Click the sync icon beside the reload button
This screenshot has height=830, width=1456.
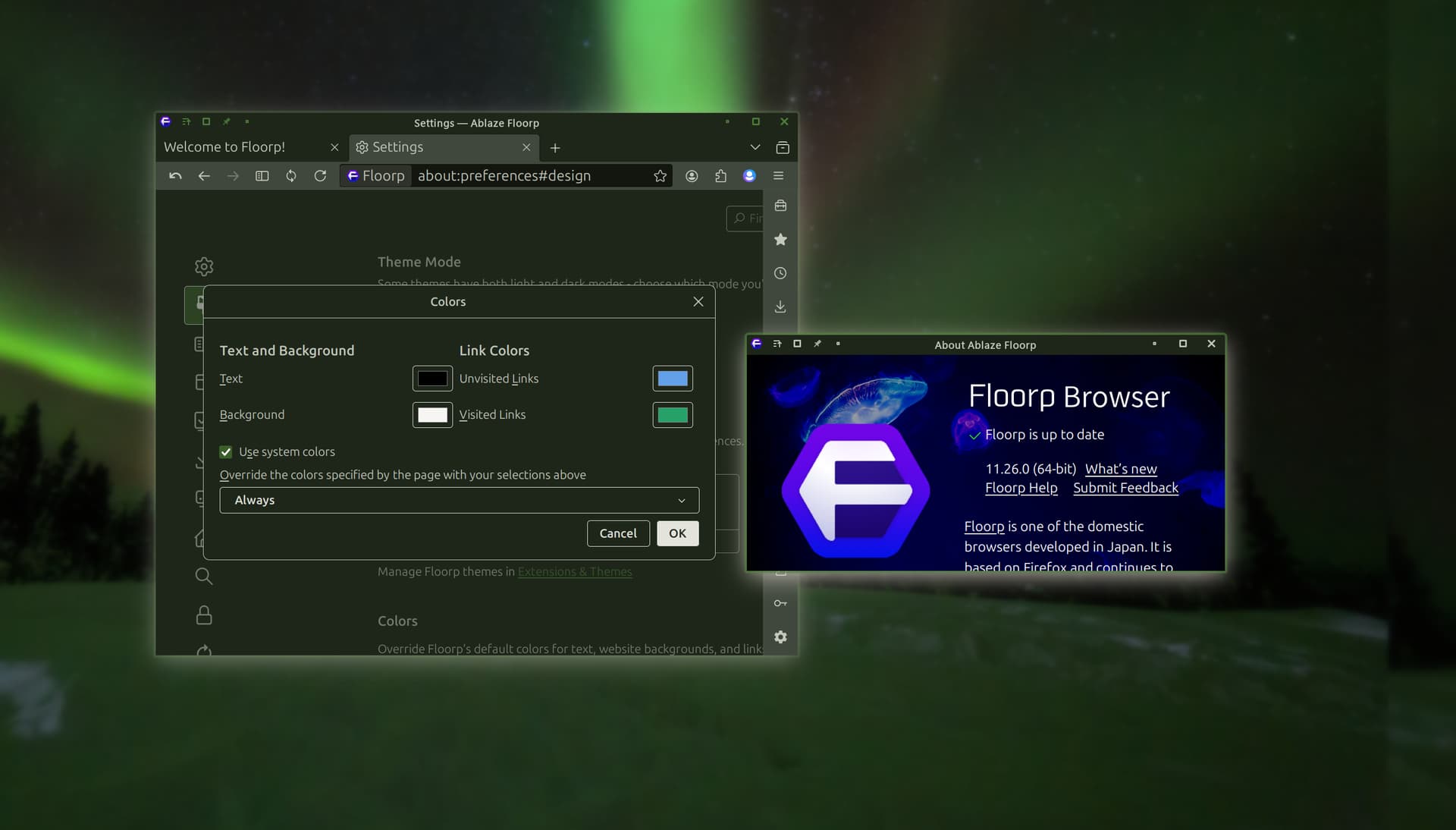click(x=291, y=176)
